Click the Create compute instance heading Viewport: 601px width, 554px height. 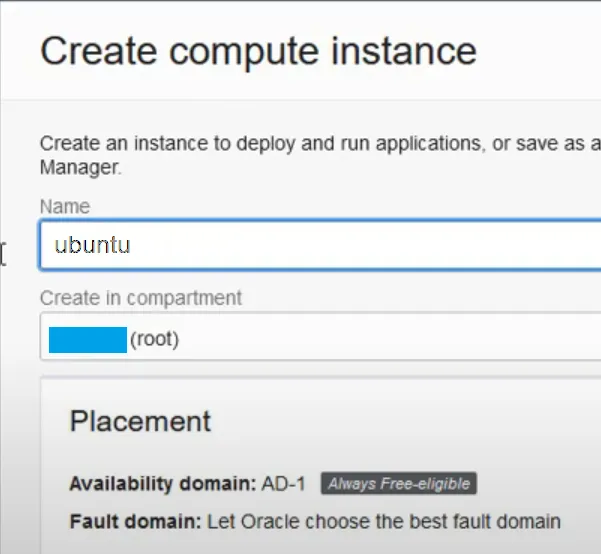pos(258,51)
